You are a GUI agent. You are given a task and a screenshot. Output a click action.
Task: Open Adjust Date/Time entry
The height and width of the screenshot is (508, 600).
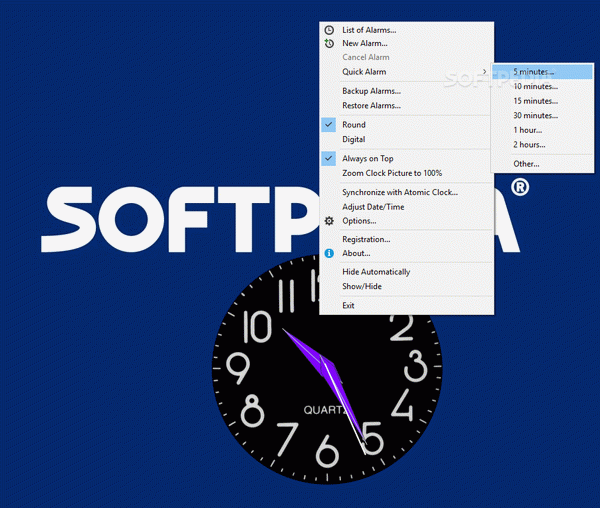[x=373, y=207]
